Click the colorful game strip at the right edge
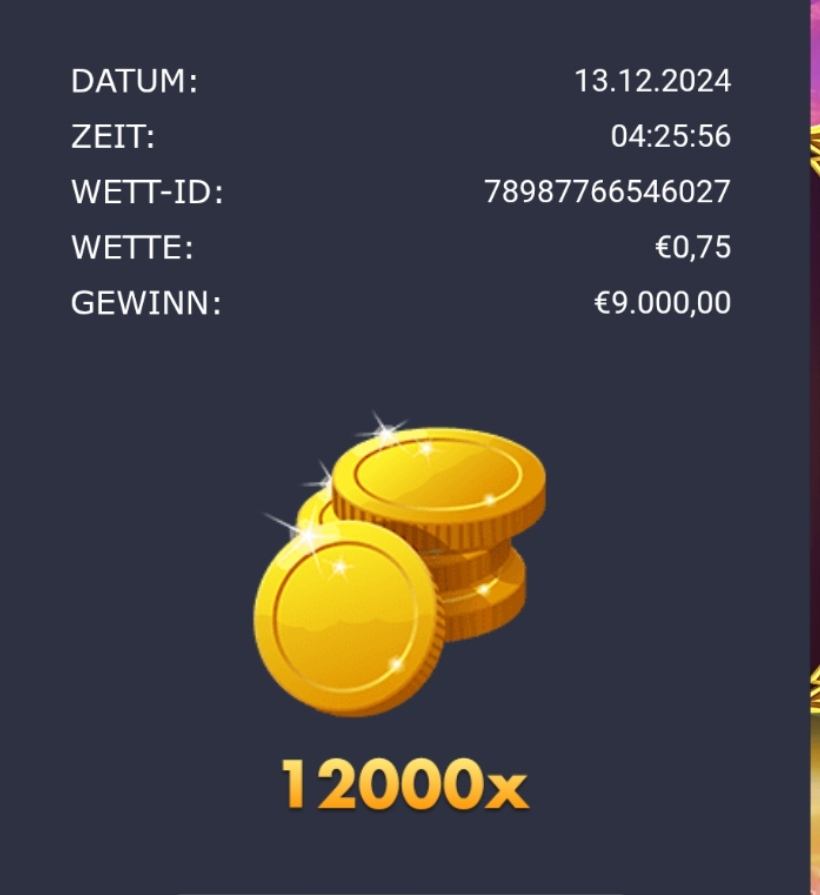The width and height of the screenshot is (820, 895). [815, 448]
